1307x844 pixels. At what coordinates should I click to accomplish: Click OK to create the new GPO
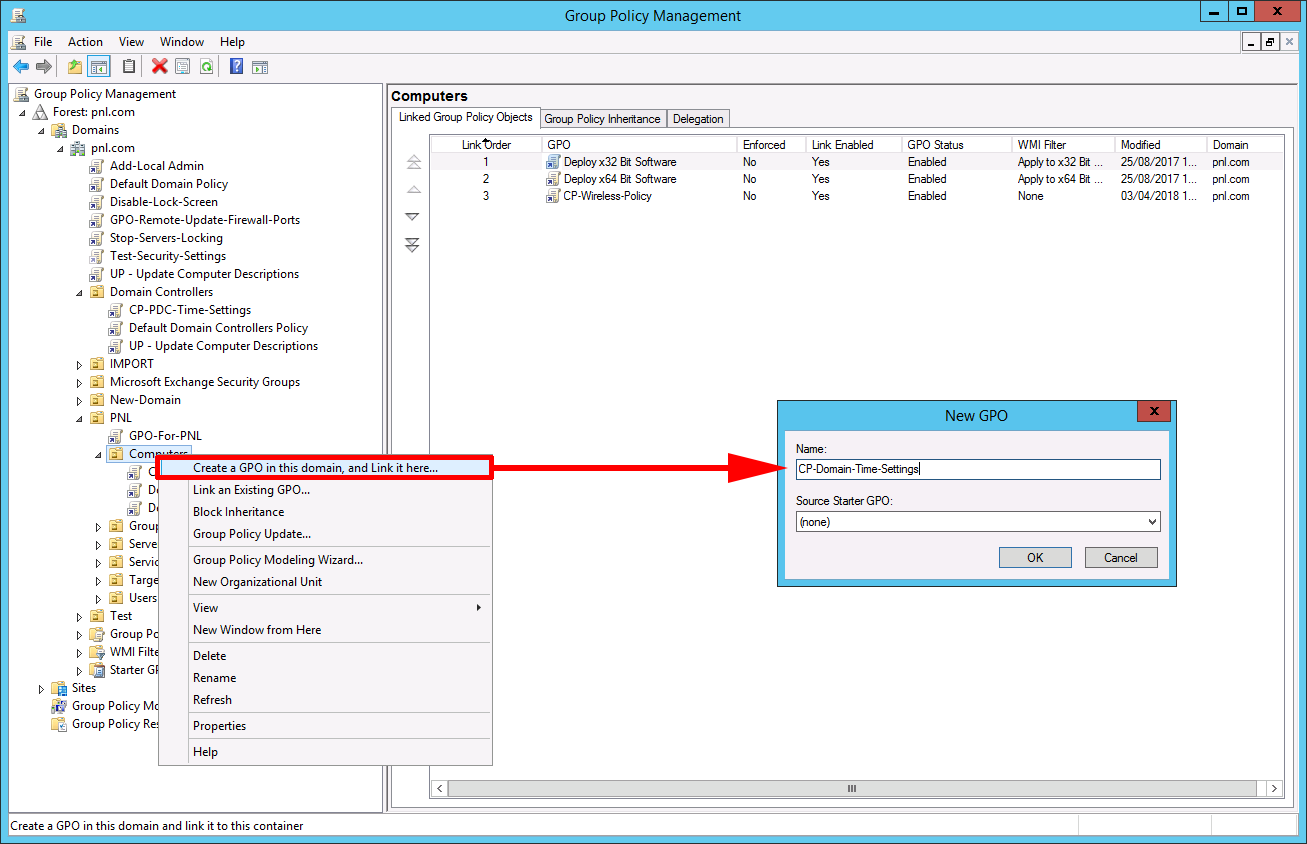(x=1035, y=557)
